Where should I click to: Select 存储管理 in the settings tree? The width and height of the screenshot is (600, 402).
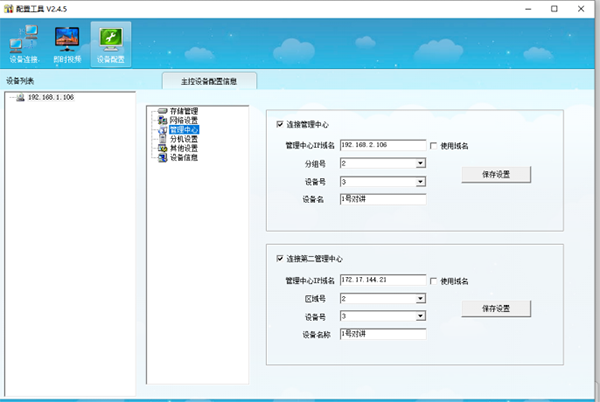(184, 111)
